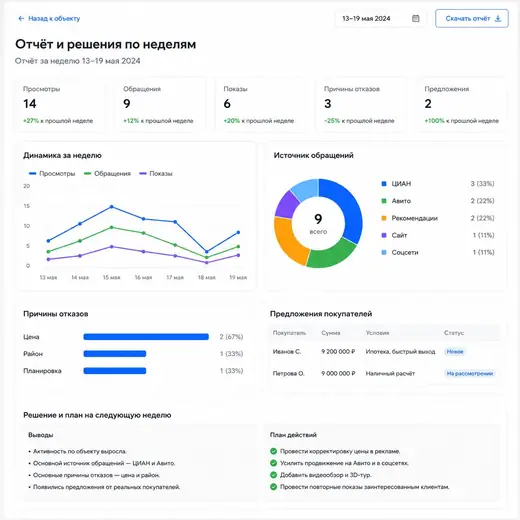Click the purple Сайт donut segment
The height and width of the screenshot is (520, 520).
click(x=287, y=204)
